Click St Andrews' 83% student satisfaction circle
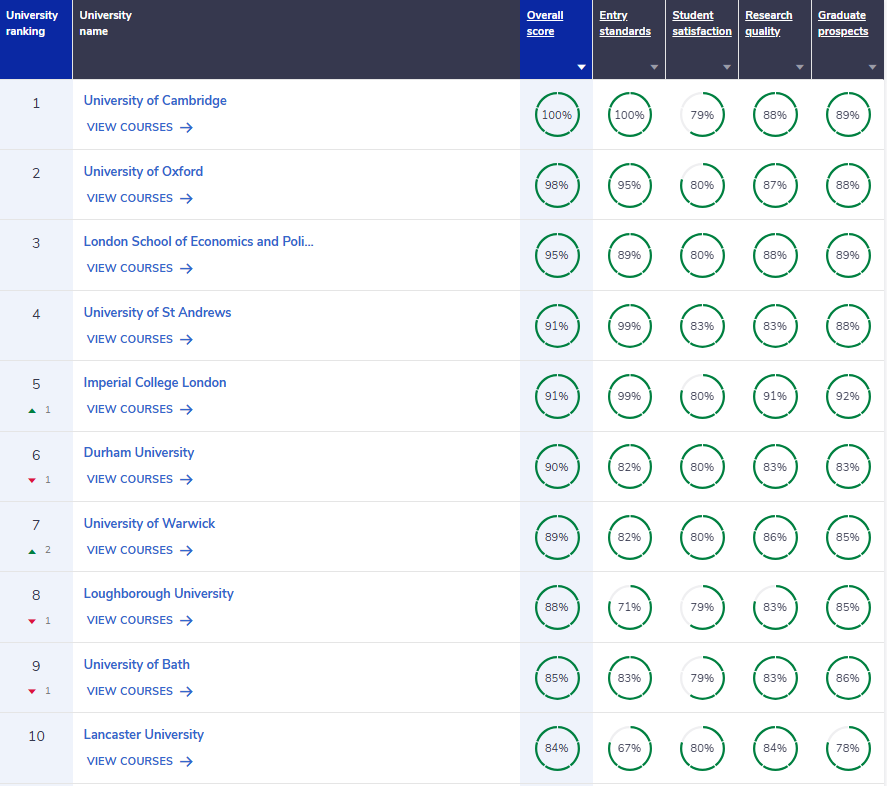The width and height of the screenshot is (887, 786). [x=702, y=326]
